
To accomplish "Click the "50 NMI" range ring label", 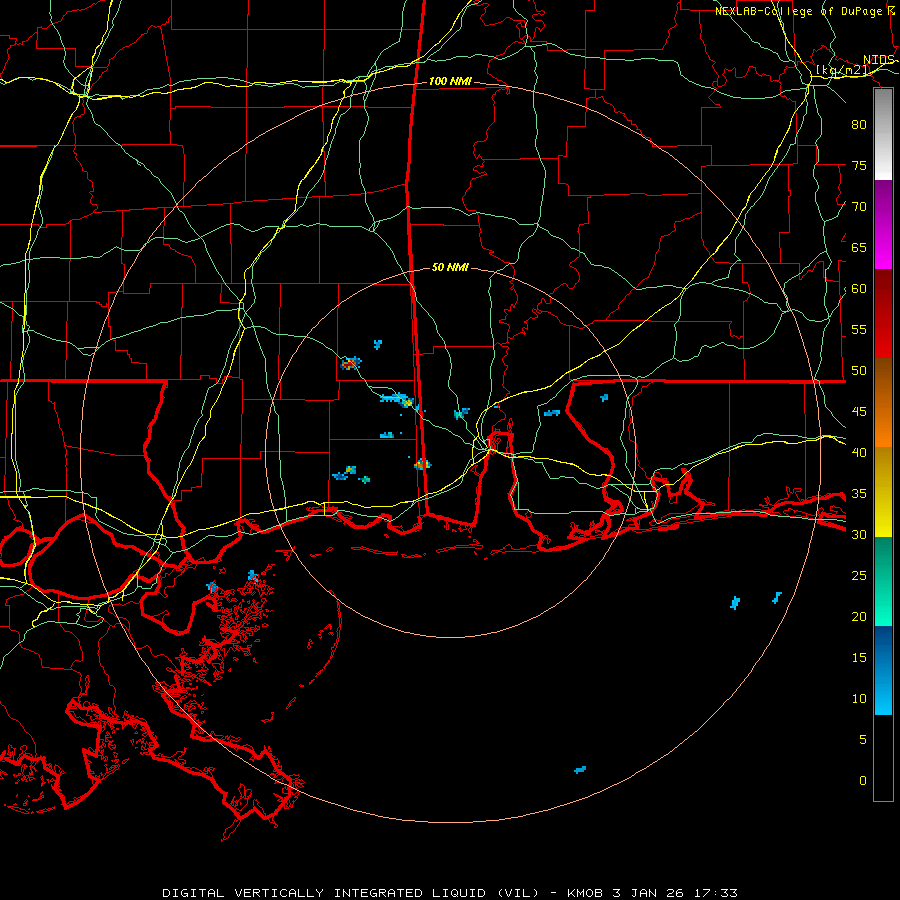I will (450, 267).
